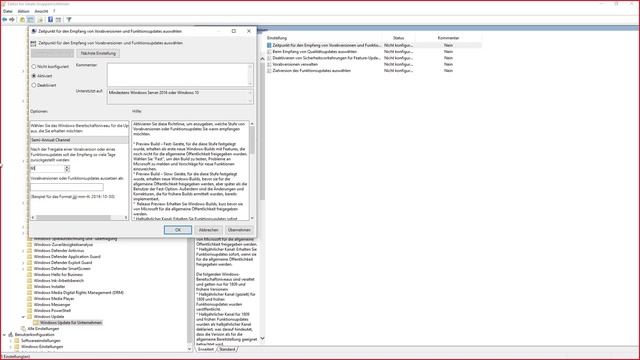
Task: Click the Abbrechen button
Action: click(x=208, y=230)
